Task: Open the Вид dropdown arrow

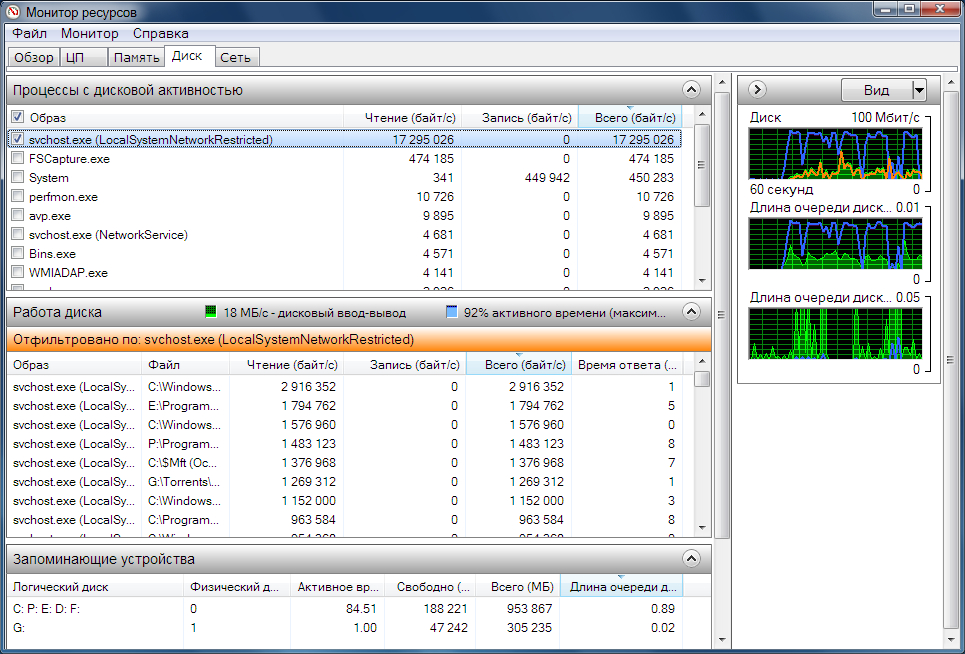Action: (x=919, y=90)
